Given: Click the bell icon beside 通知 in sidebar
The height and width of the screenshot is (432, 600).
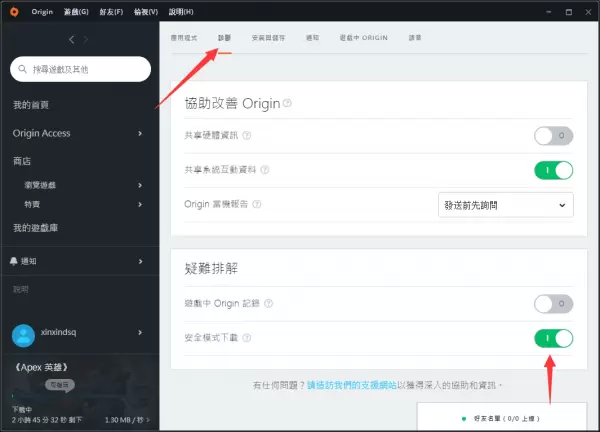Looking at the screenshot, I should pyautogui.click(x=13, y=261).
